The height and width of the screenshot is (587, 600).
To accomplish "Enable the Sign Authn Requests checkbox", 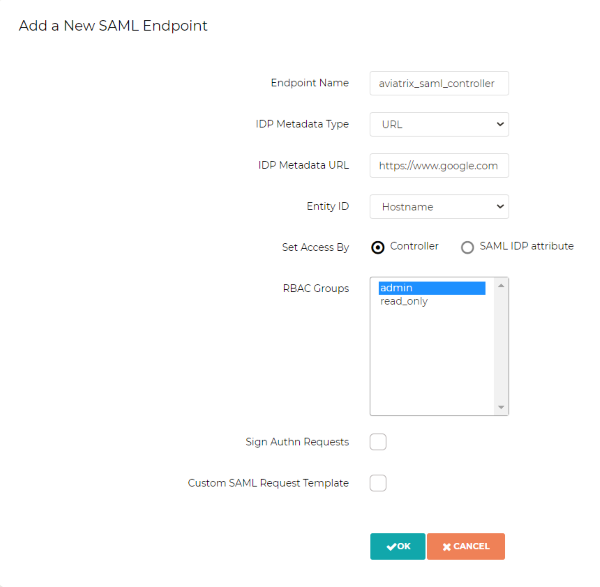I will pyautogui.click(x=378, y=442).
